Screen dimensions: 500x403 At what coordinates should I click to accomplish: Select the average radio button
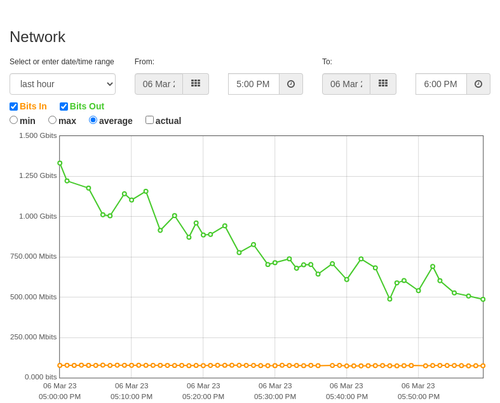point(93,120)
